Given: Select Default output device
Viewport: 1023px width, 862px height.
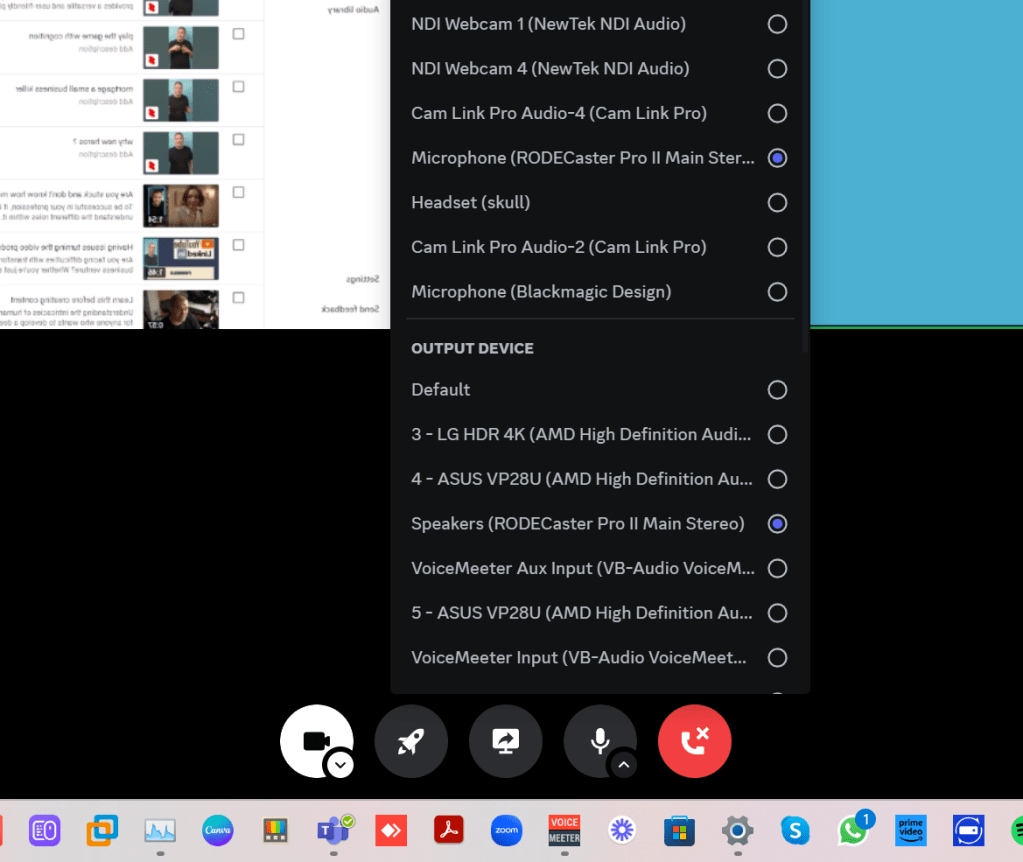Looking at the screenshot, I should [598, 390].
